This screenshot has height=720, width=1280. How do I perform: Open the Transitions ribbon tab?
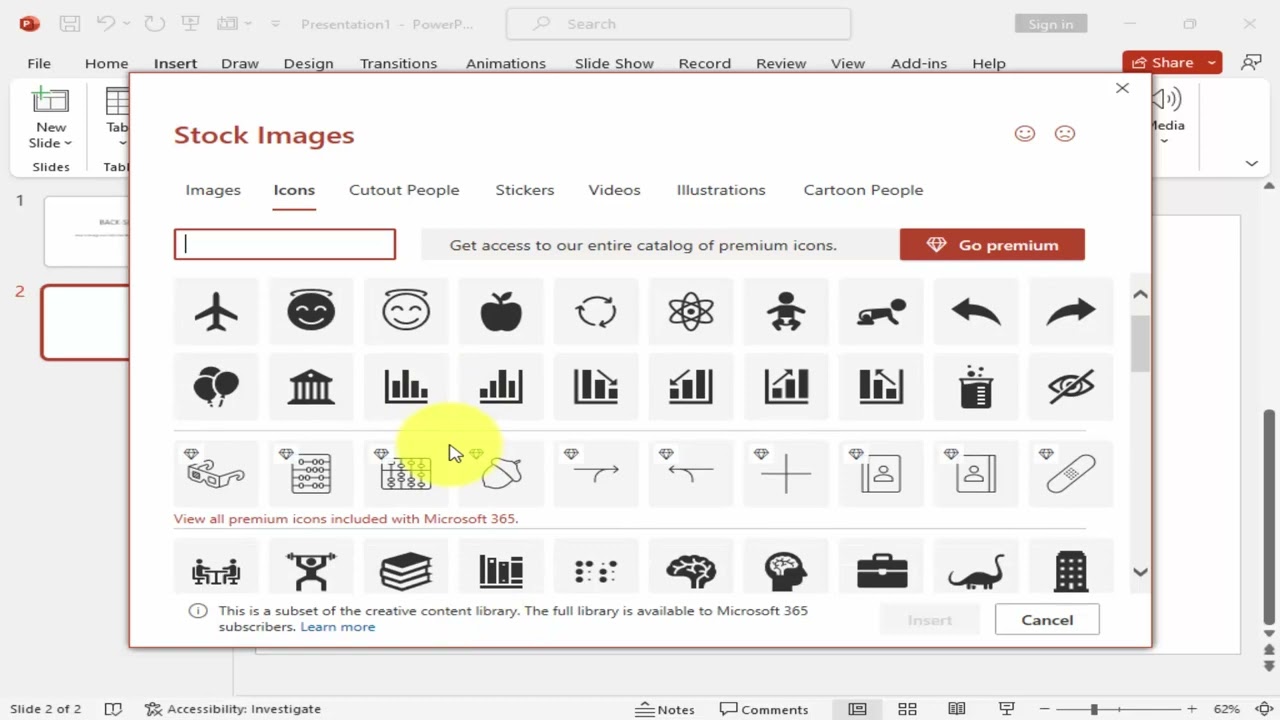pyautogui.click(x=398, y=63)
